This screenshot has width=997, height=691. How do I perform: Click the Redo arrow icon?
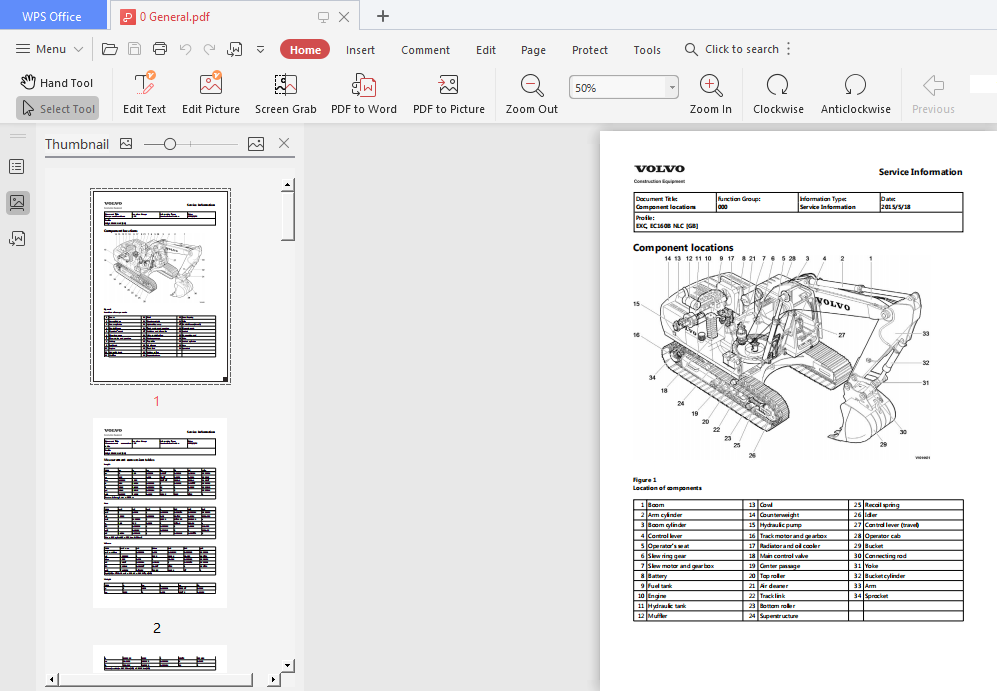coord(209,49)
